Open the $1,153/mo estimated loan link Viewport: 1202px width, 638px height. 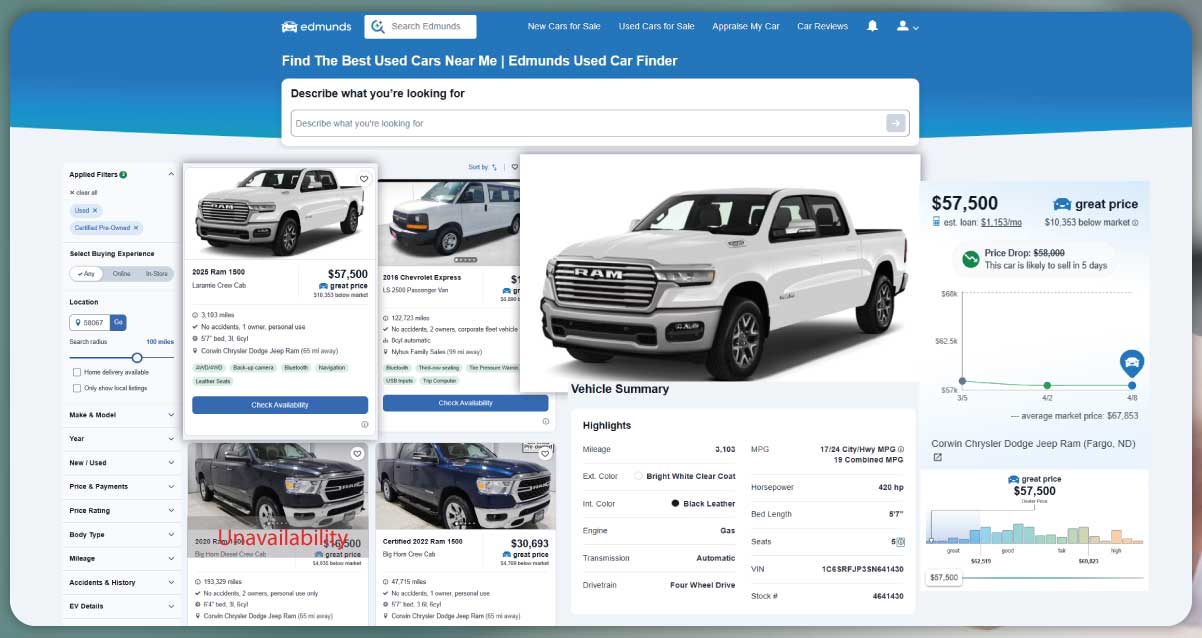(1001, 223)
